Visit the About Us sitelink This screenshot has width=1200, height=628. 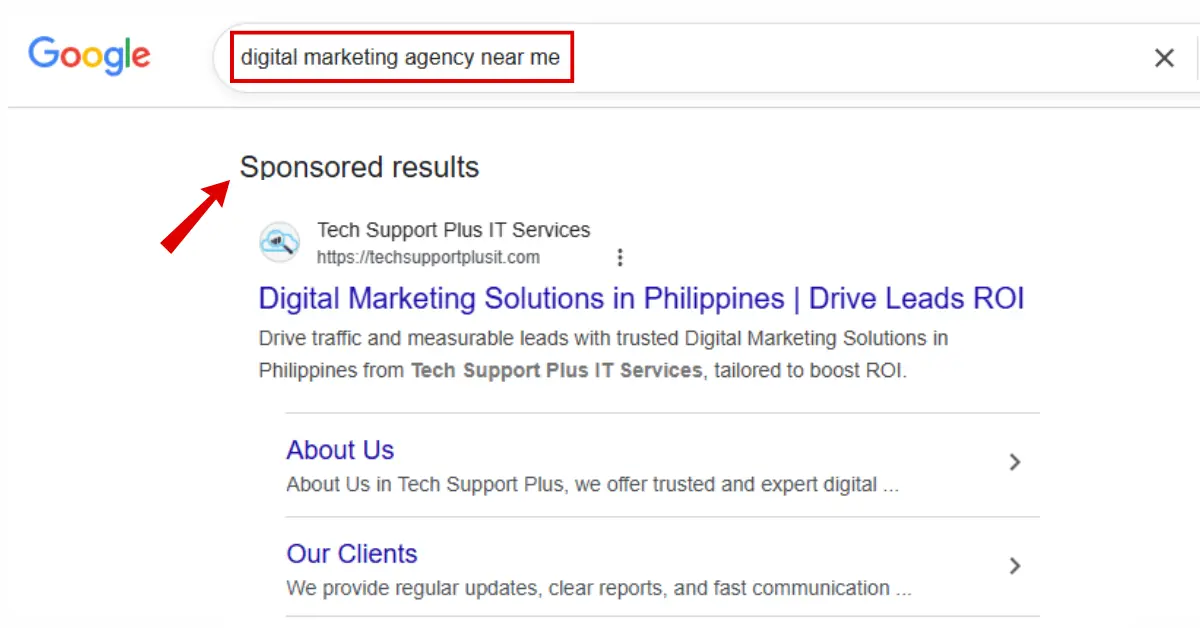point(339,450)
